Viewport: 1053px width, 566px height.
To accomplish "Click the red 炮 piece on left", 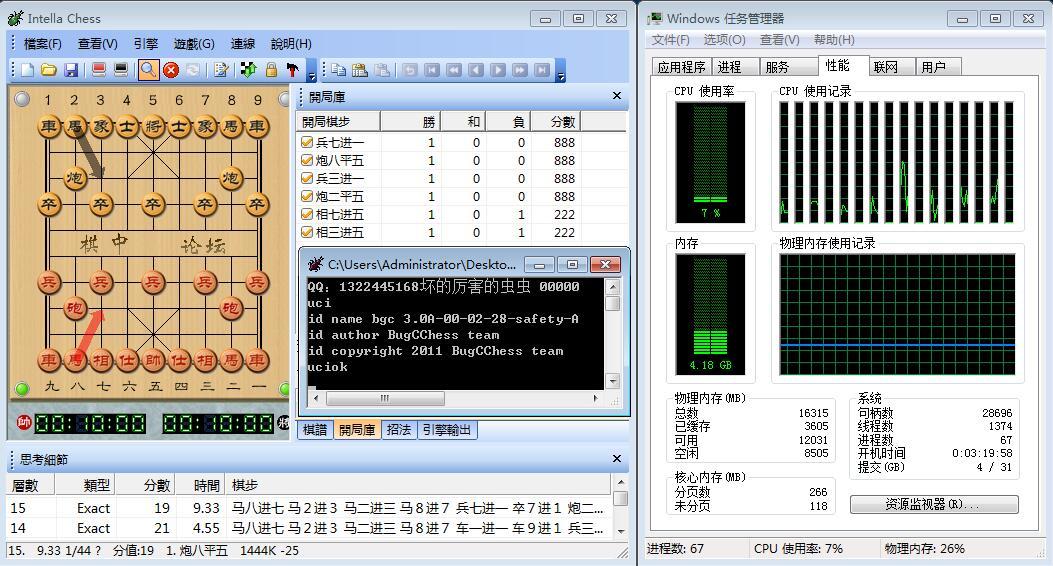I will (75, 308).
